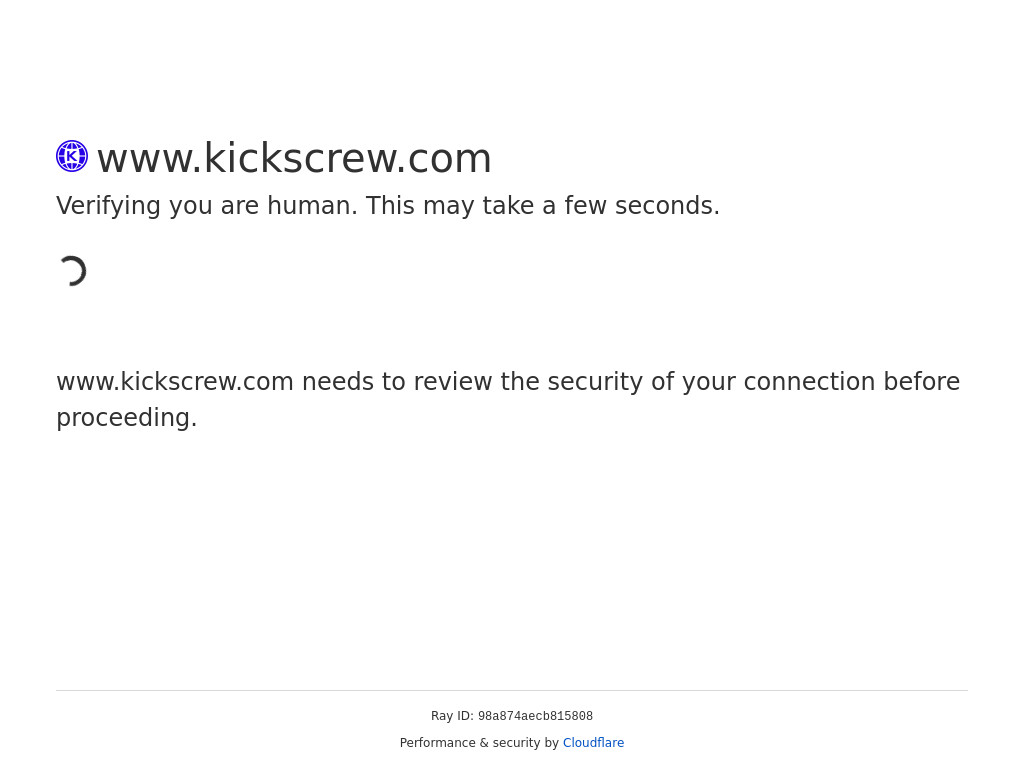Click www.kickscrew.com in the body paragraph
The image size is (1024, 768).
pos(175,382)
